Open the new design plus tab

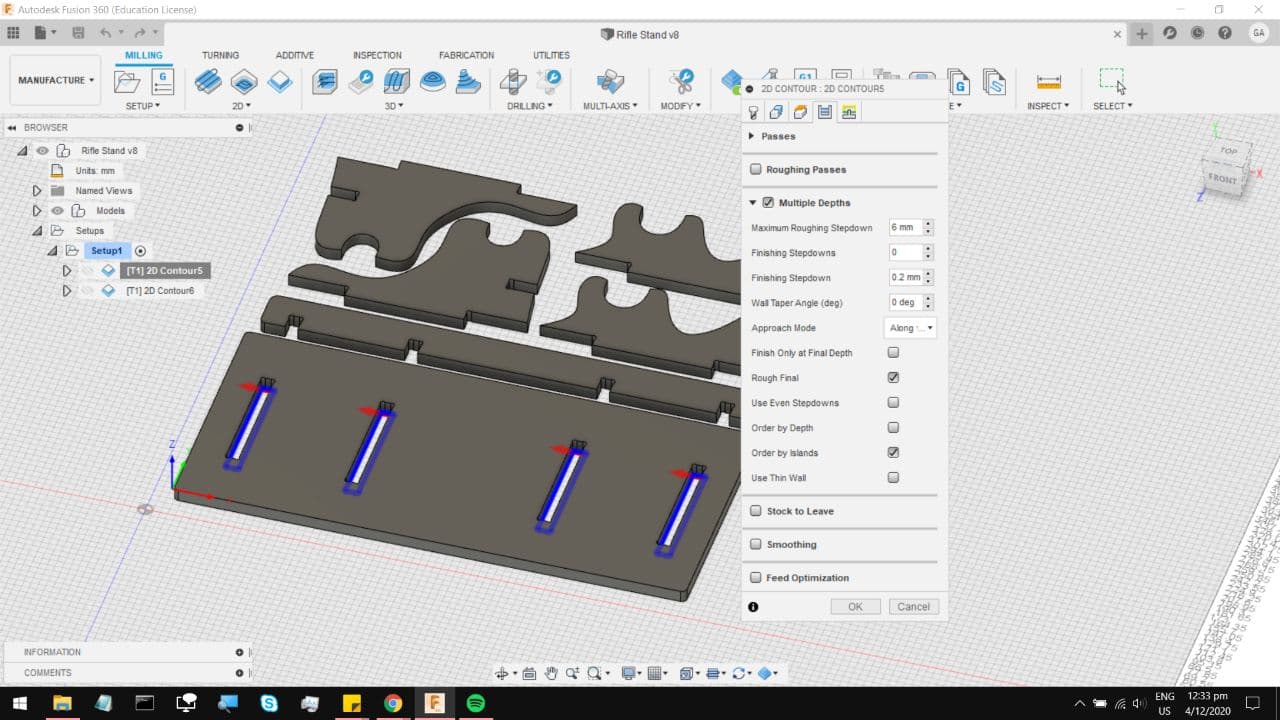pos(1142,33)
